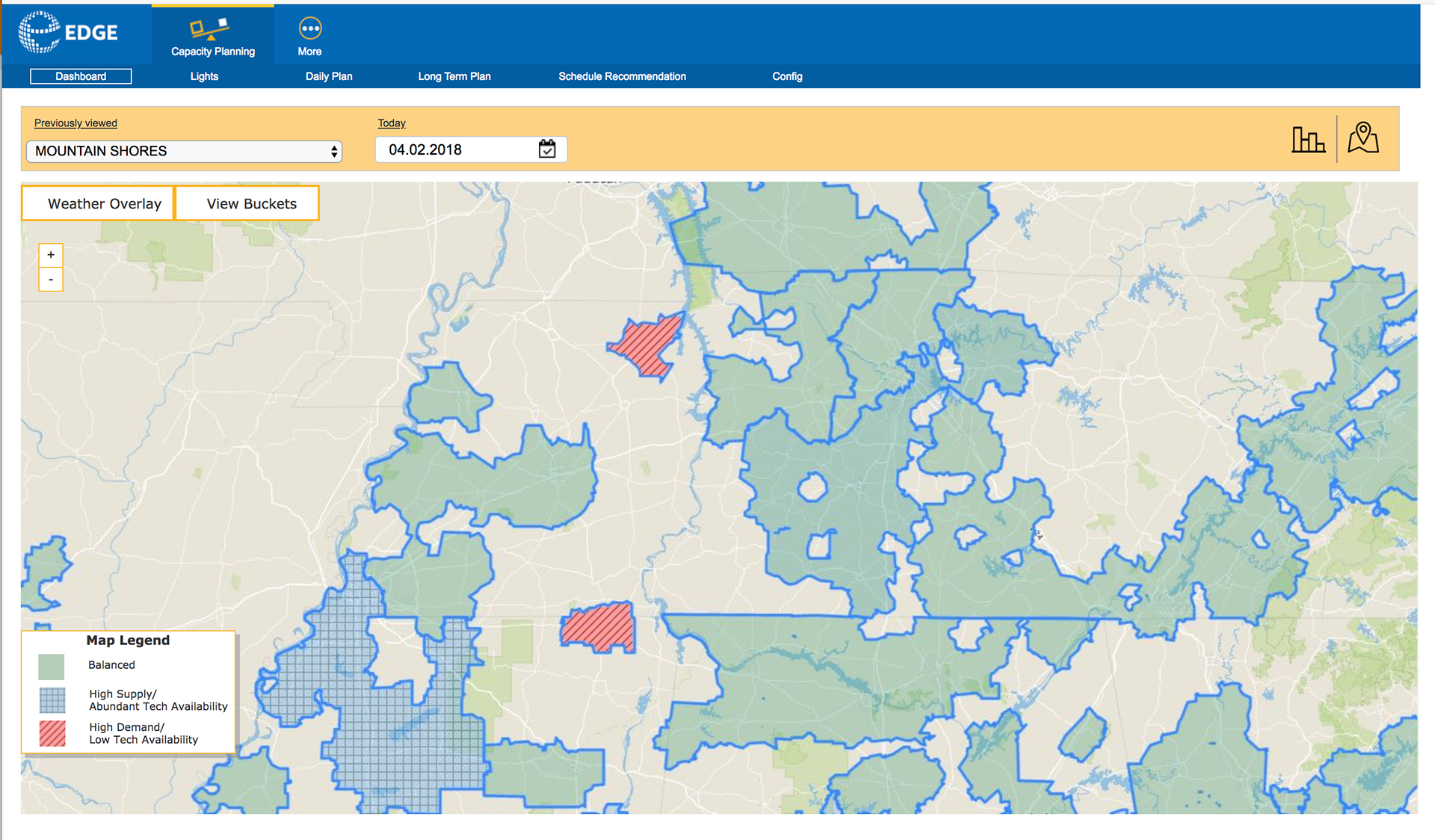Open the Capacity Planning module
The height and width of the screenshot is (840, 1435).
tap(213, 35)
